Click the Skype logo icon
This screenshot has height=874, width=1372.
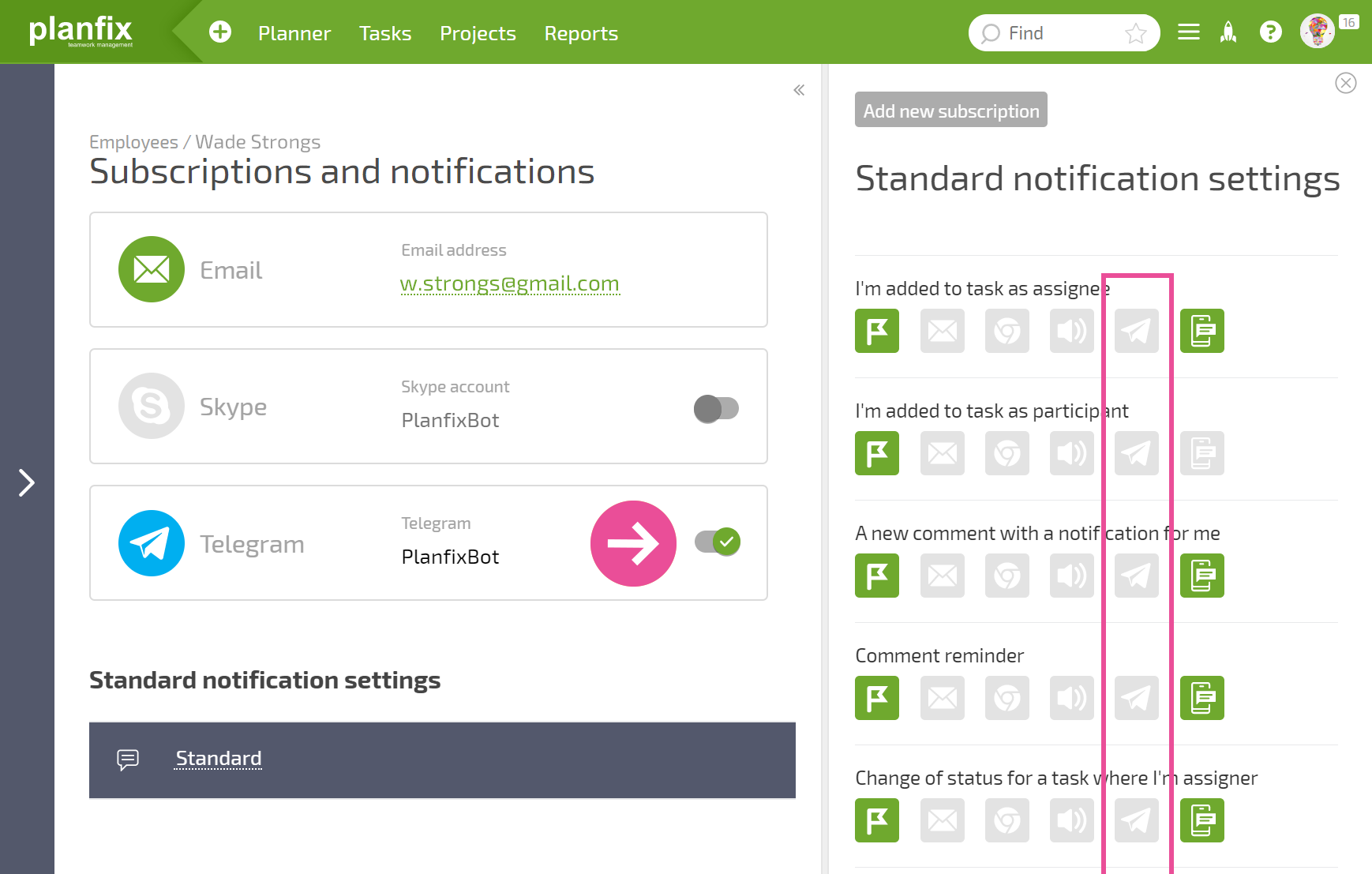(152, 406)
